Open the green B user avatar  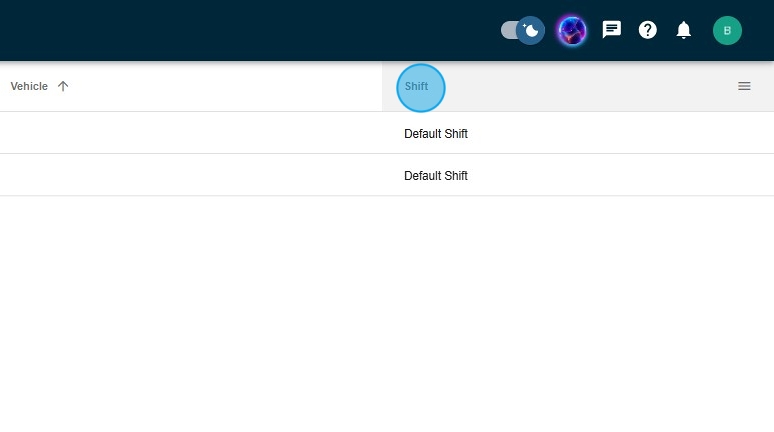tap(727, 31)
